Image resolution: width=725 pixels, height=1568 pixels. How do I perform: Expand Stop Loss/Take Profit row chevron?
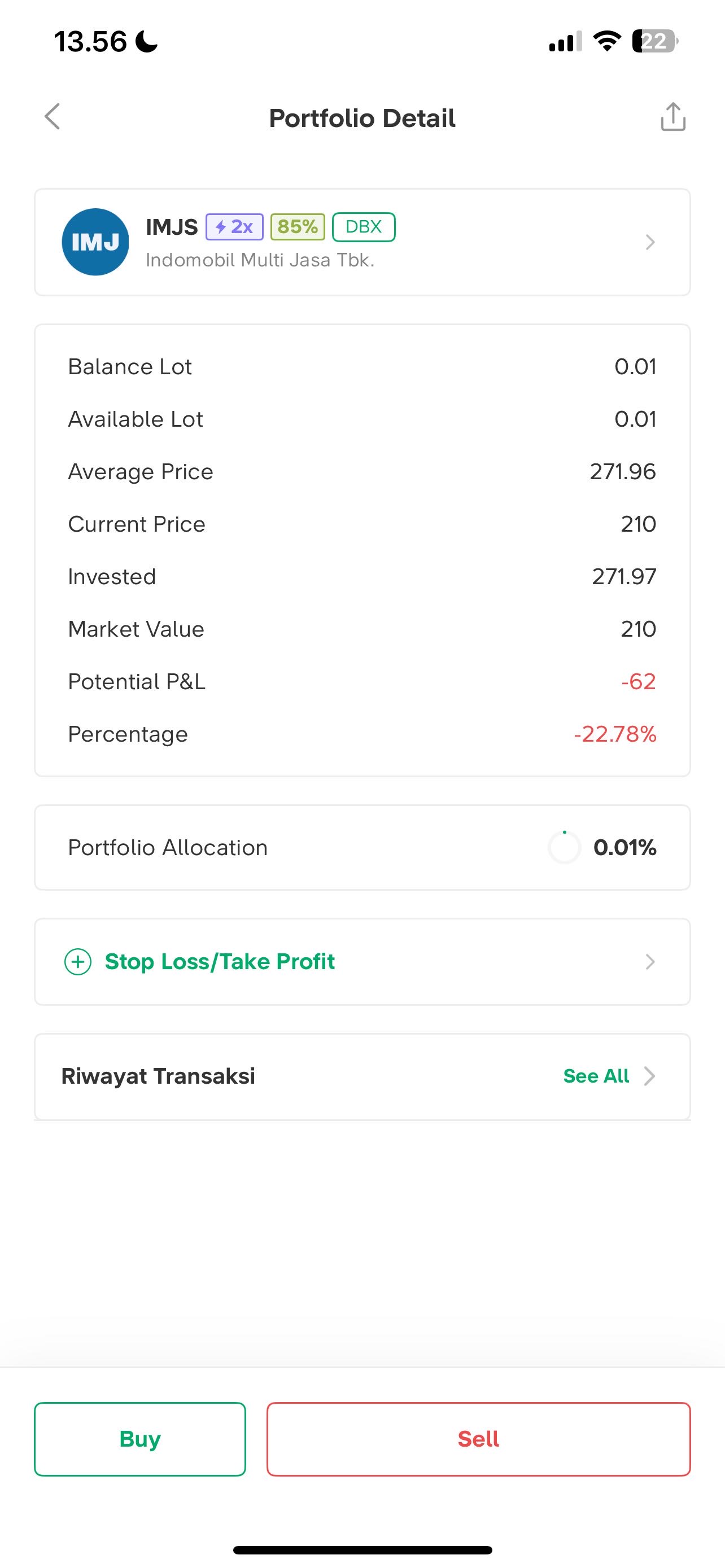pyautogui.click(x=649, y=962)
